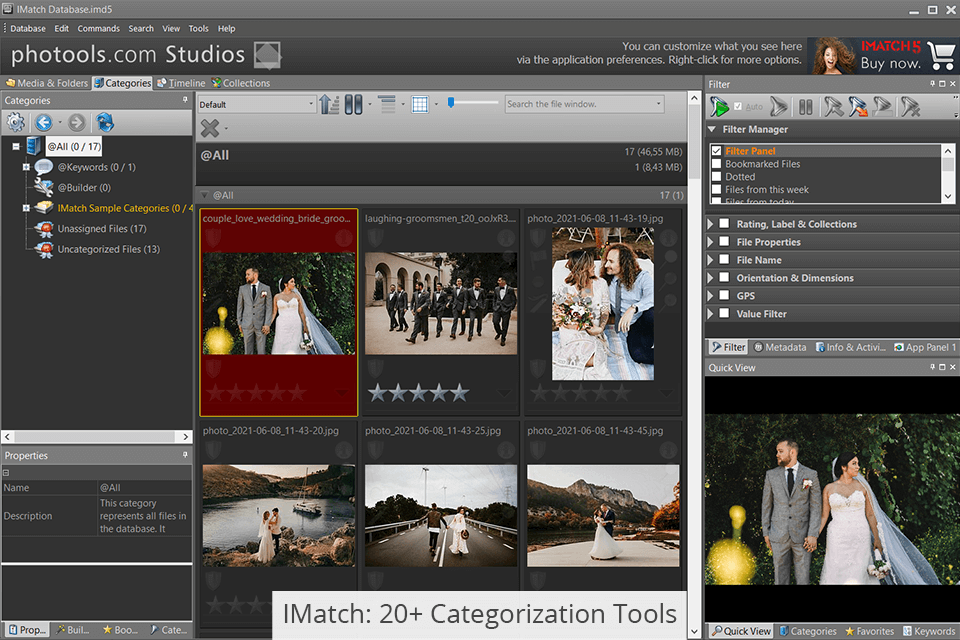Select the laughing-groomsmen photo thumbnail
This screenshot has width=960, height=640.
click(441, 303)
